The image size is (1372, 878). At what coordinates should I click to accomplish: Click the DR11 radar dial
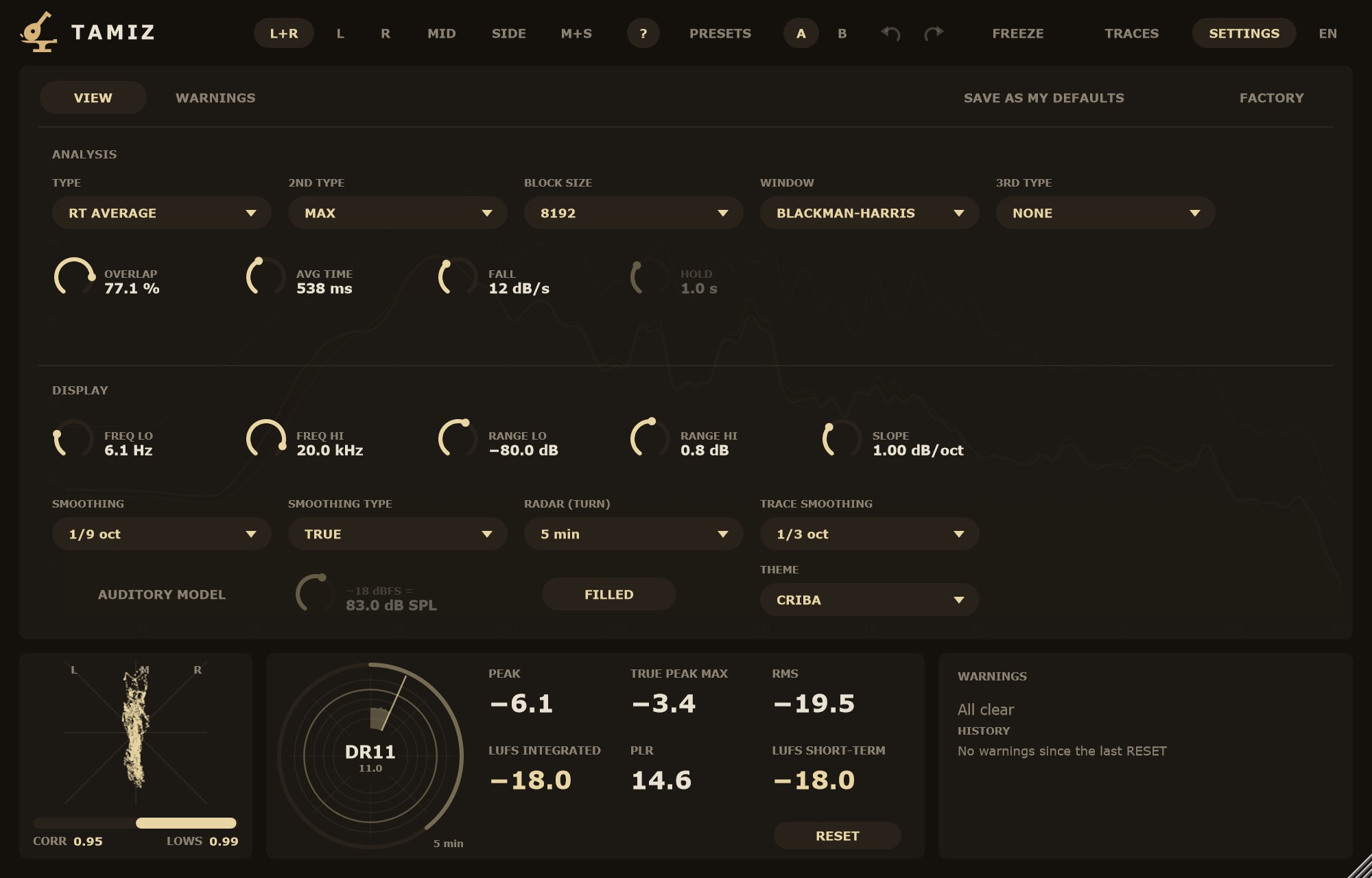370,756
